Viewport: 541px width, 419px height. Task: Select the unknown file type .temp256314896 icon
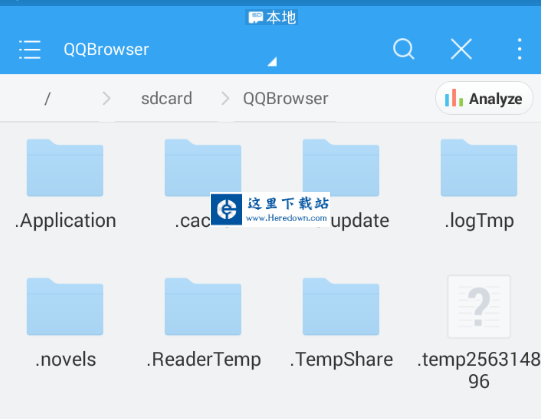point(479,306)
